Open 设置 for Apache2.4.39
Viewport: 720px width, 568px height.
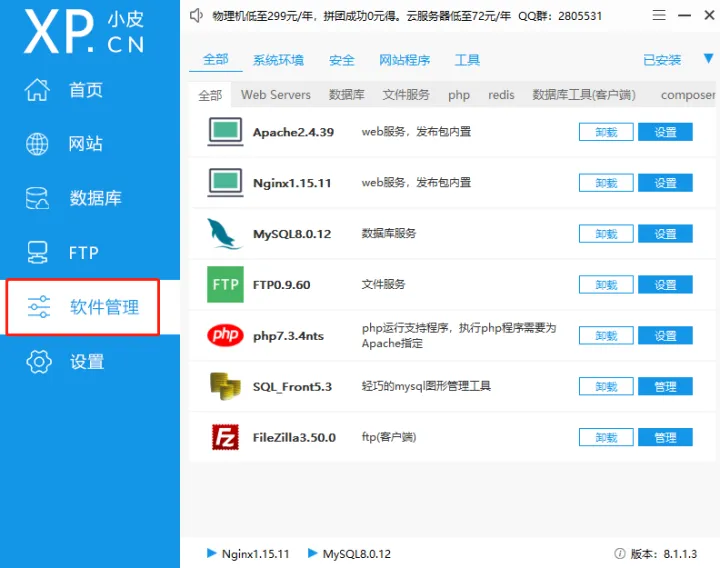point(665,132)
